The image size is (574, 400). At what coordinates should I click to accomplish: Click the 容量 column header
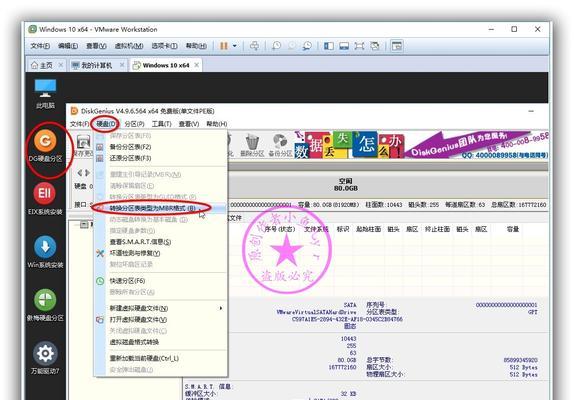point(513,229)
